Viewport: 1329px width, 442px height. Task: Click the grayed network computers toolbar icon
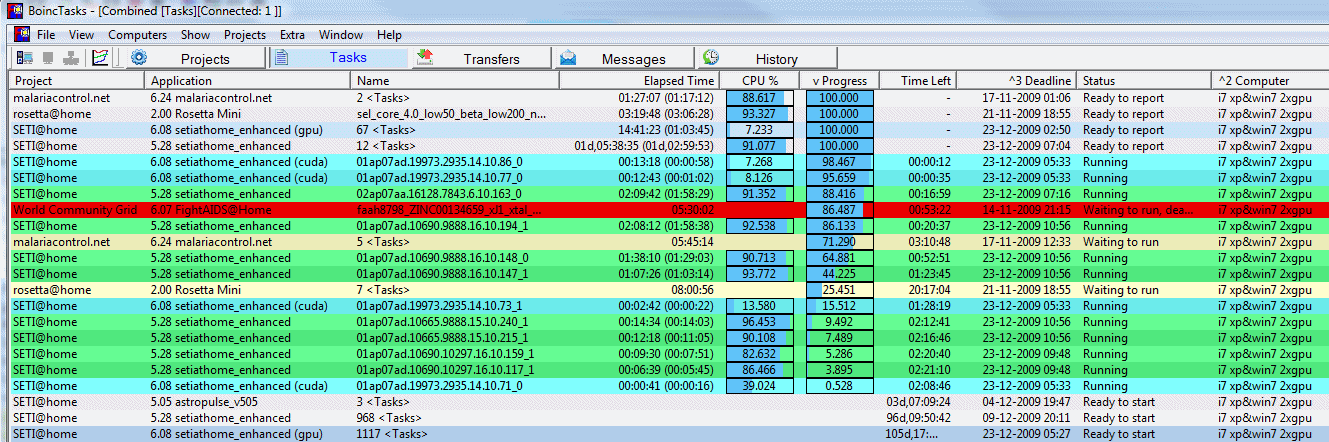pos(72,58)
